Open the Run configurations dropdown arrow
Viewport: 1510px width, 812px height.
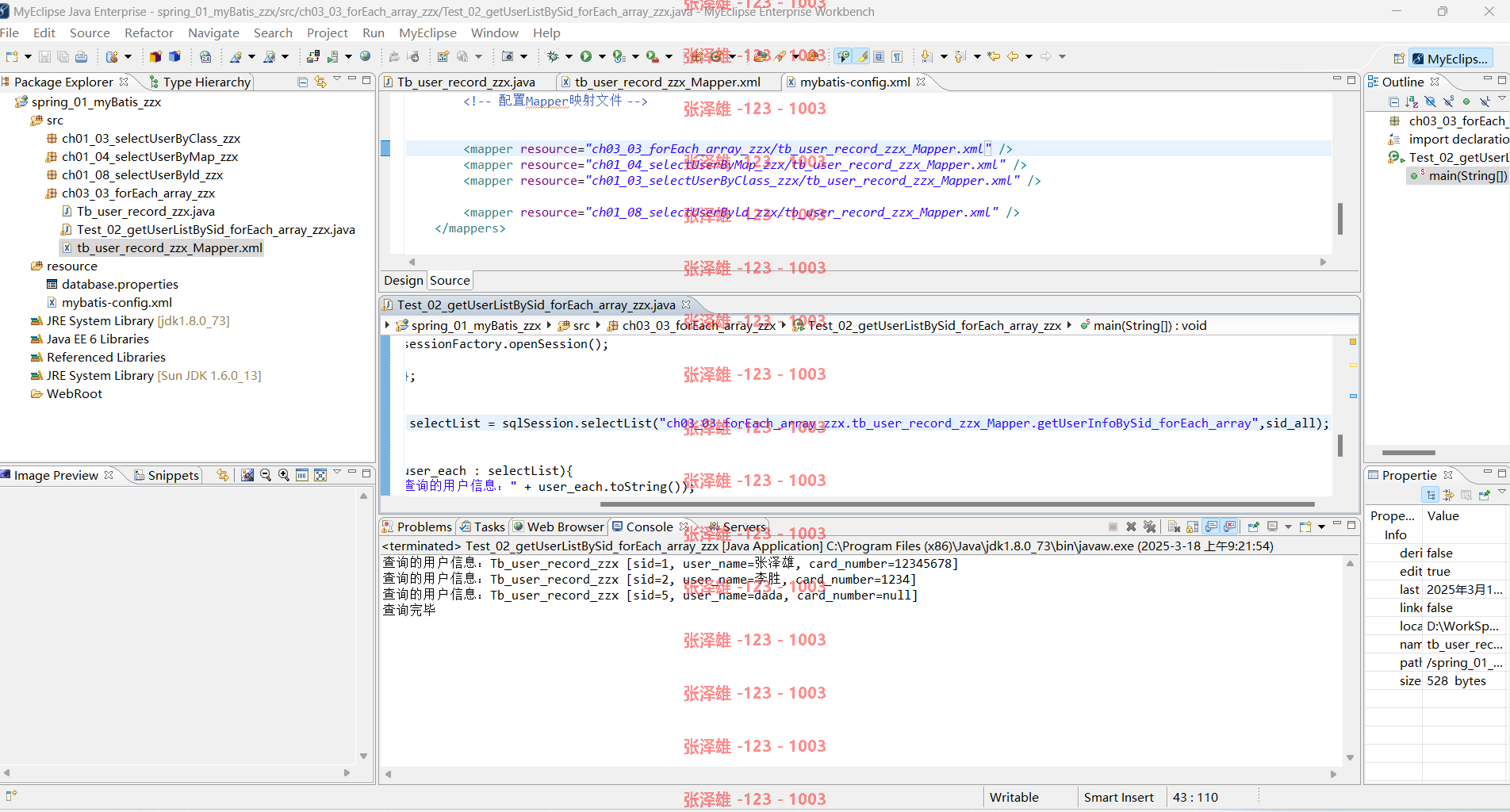pos(602,56)
